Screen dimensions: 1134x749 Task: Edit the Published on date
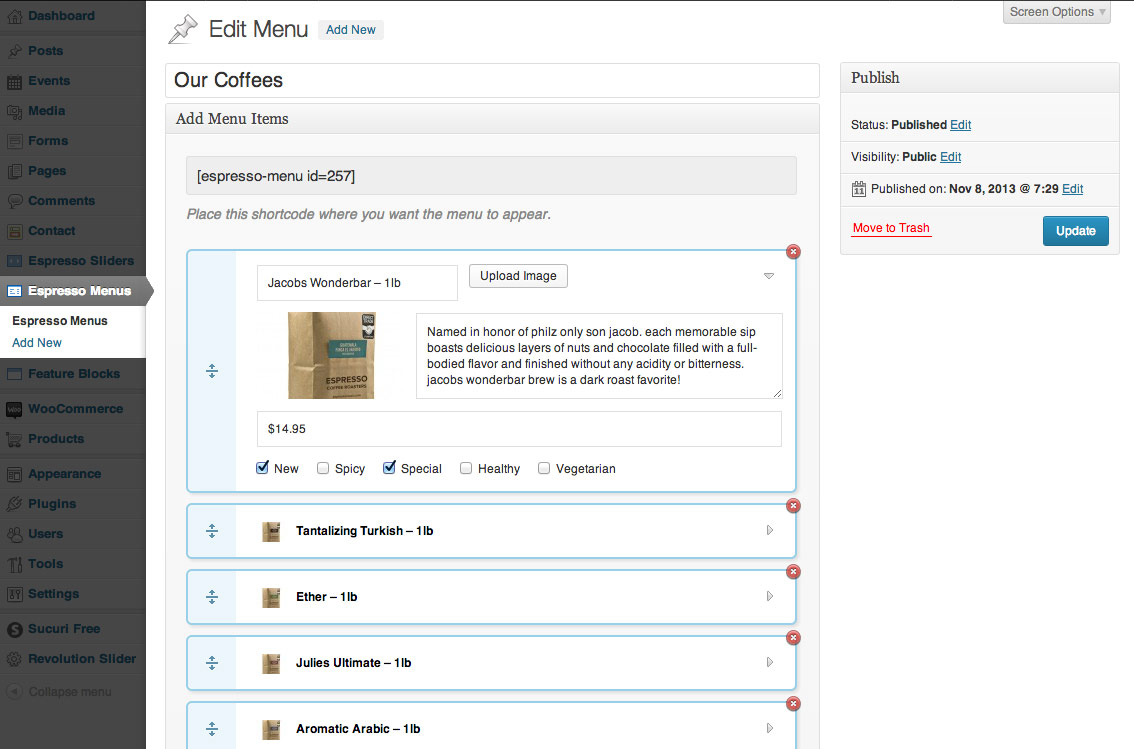1073,189
